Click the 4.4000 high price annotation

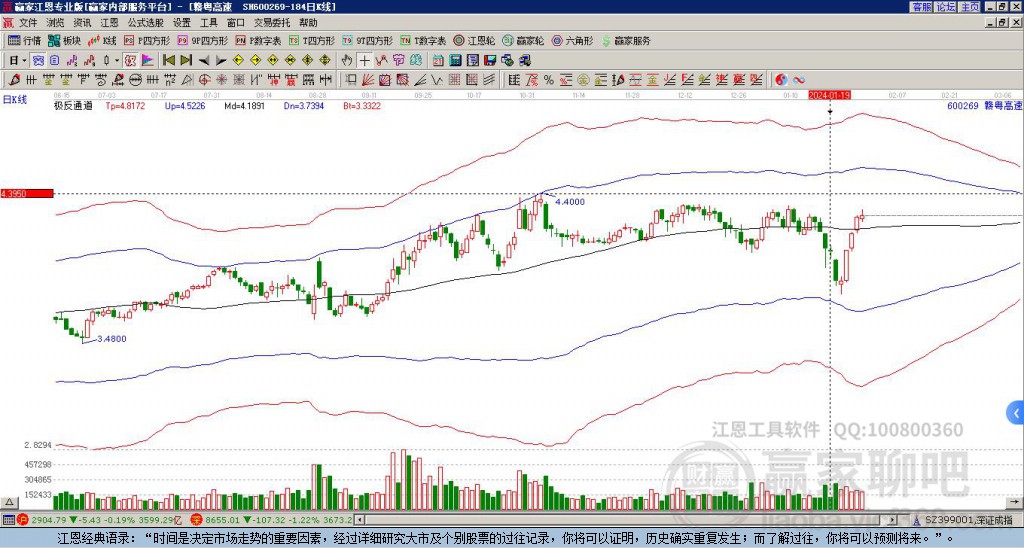click(570, 202)
